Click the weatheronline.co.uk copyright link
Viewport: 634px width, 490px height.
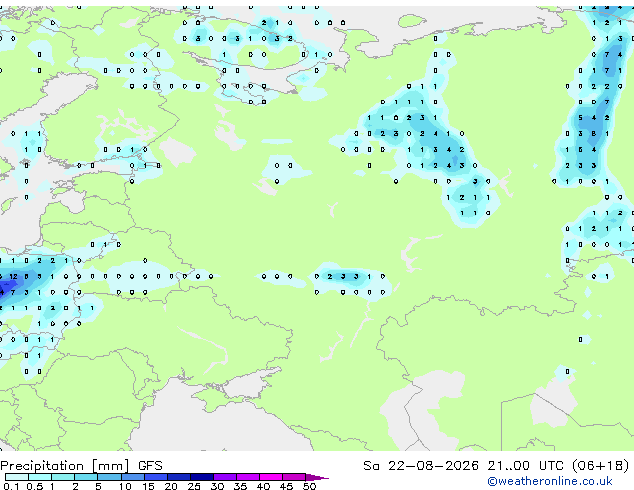click(550, 481)
